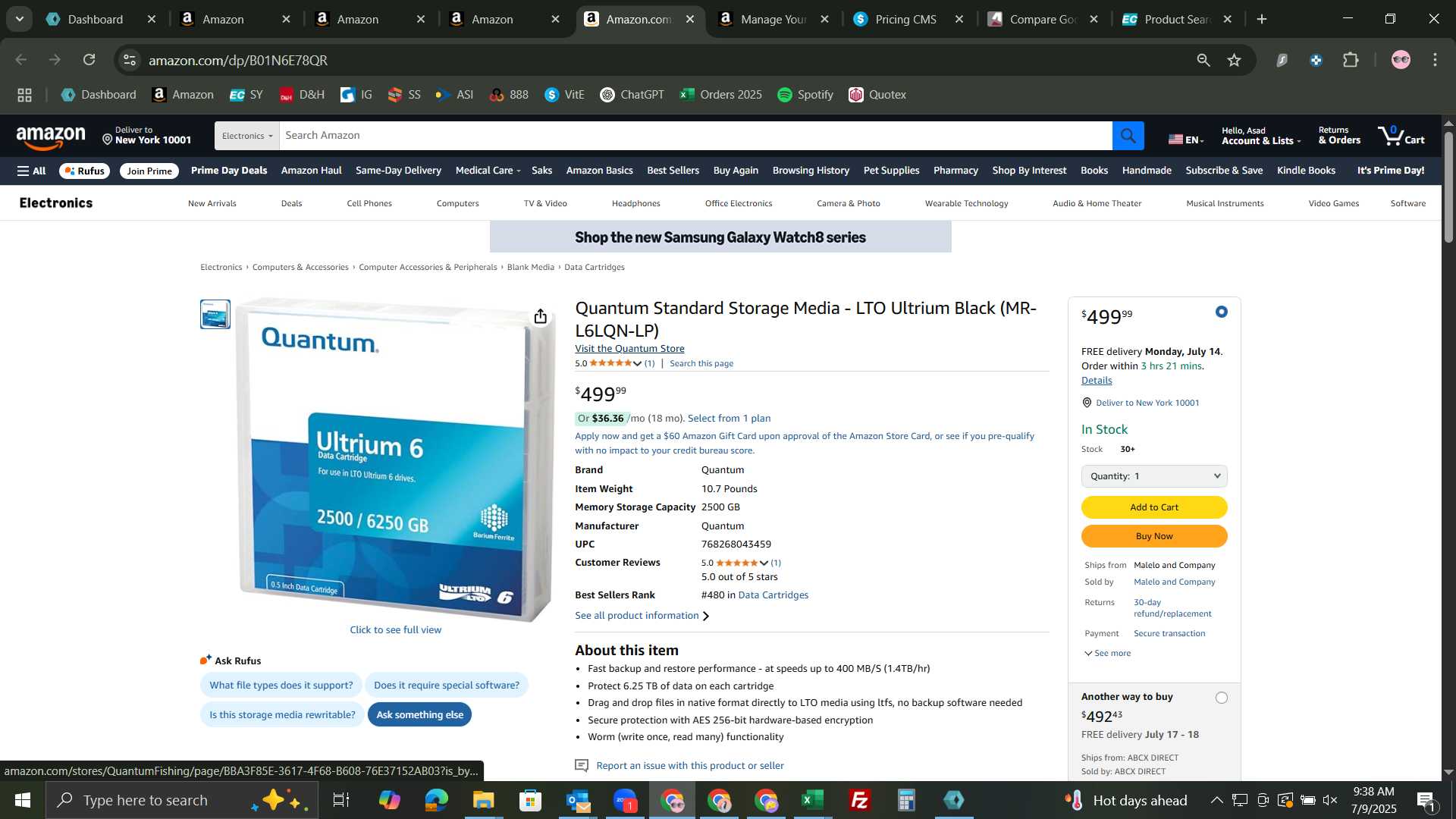This screenshot has width=1456, height=819.
Task: Expand the Medical Care menu
Action: pyautogui.click(x=488, y=171)
